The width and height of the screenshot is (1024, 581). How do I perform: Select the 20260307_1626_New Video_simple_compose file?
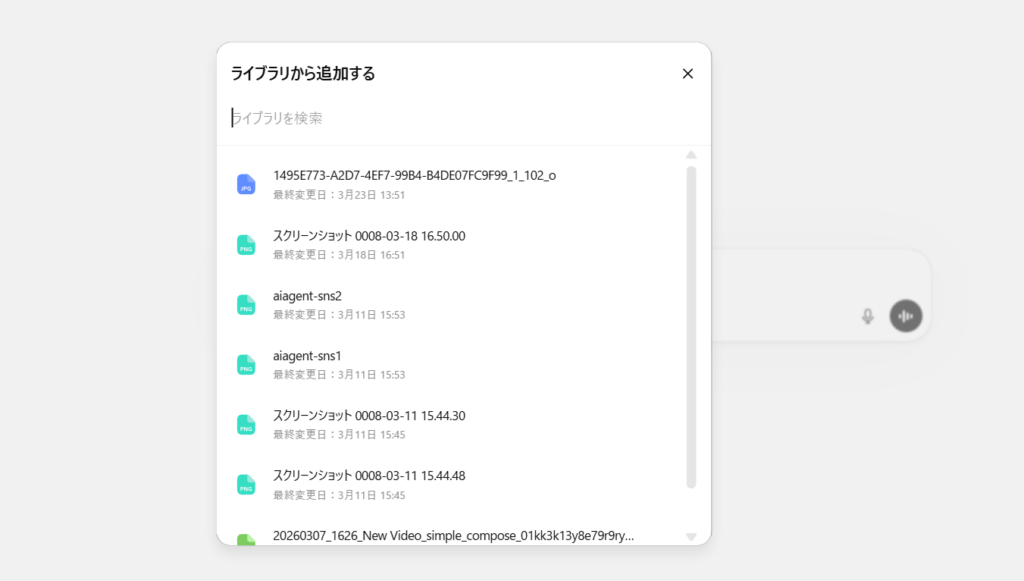(453, 536)
